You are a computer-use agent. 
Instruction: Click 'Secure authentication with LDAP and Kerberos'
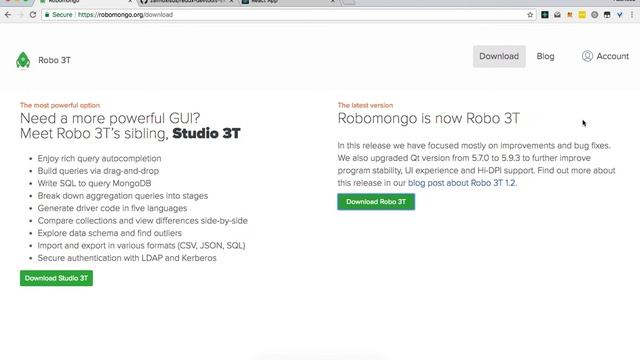(127, 258)
